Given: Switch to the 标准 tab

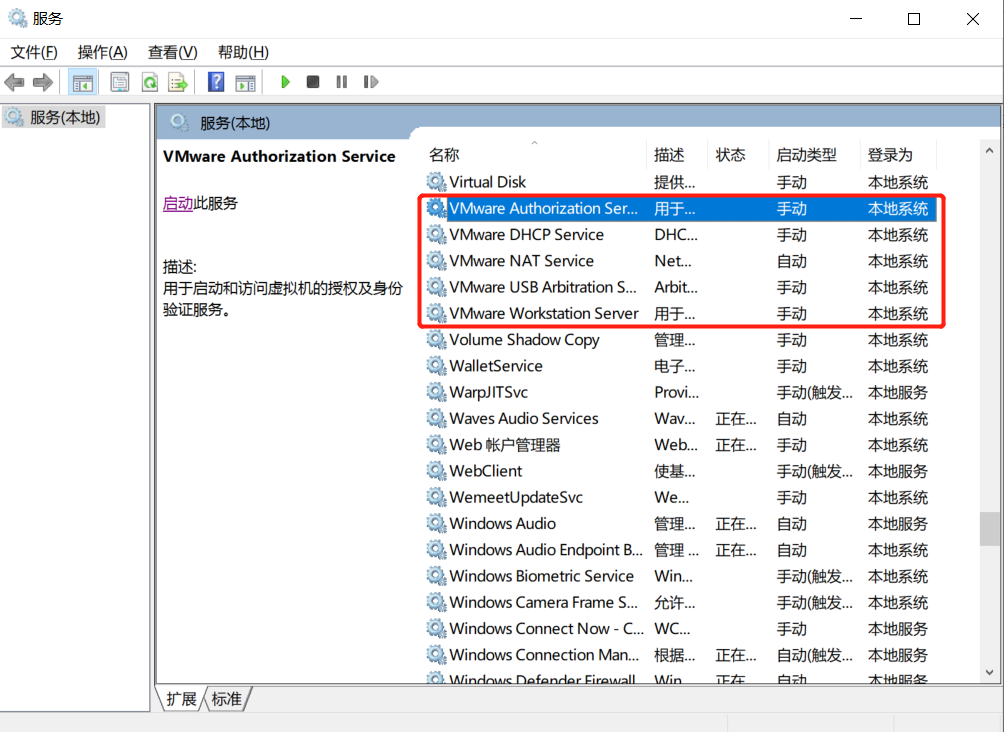Looking at the screenshot, I should (x=226, y=699).
